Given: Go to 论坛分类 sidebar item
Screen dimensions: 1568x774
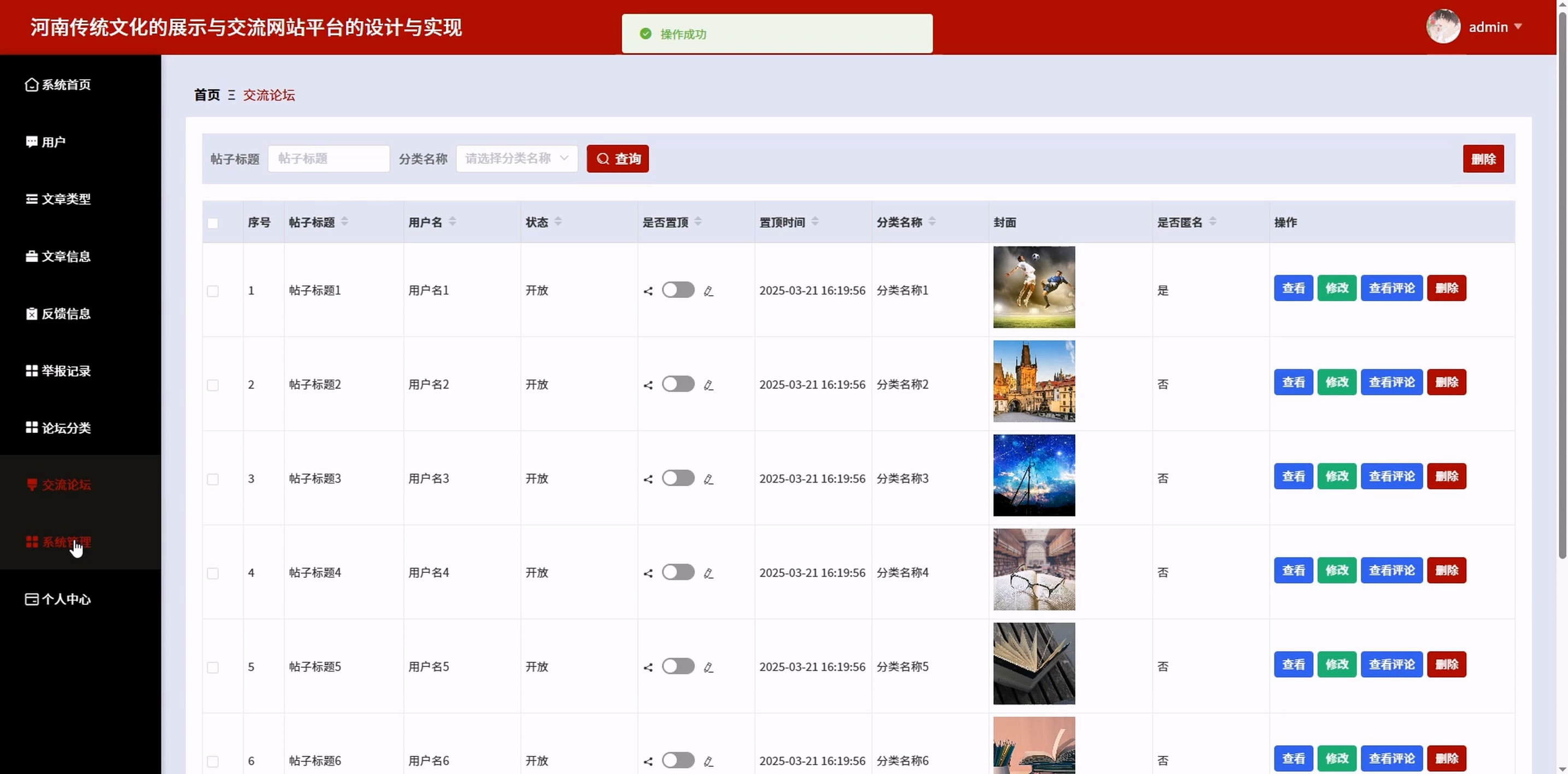Looking at the screenshot, I should tap(66, 429).
